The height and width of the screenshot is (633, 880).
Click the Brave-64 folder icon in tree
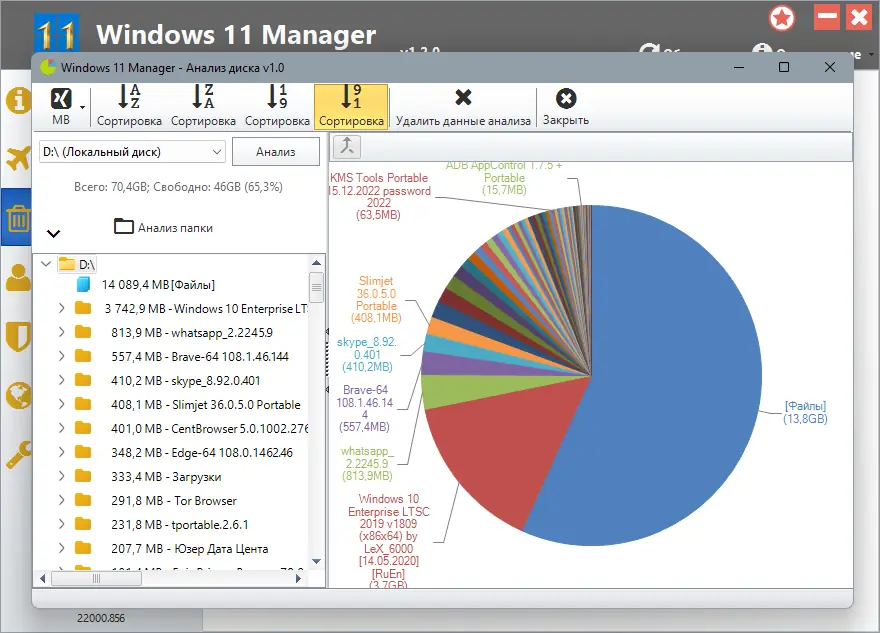[x=83, y=356]
